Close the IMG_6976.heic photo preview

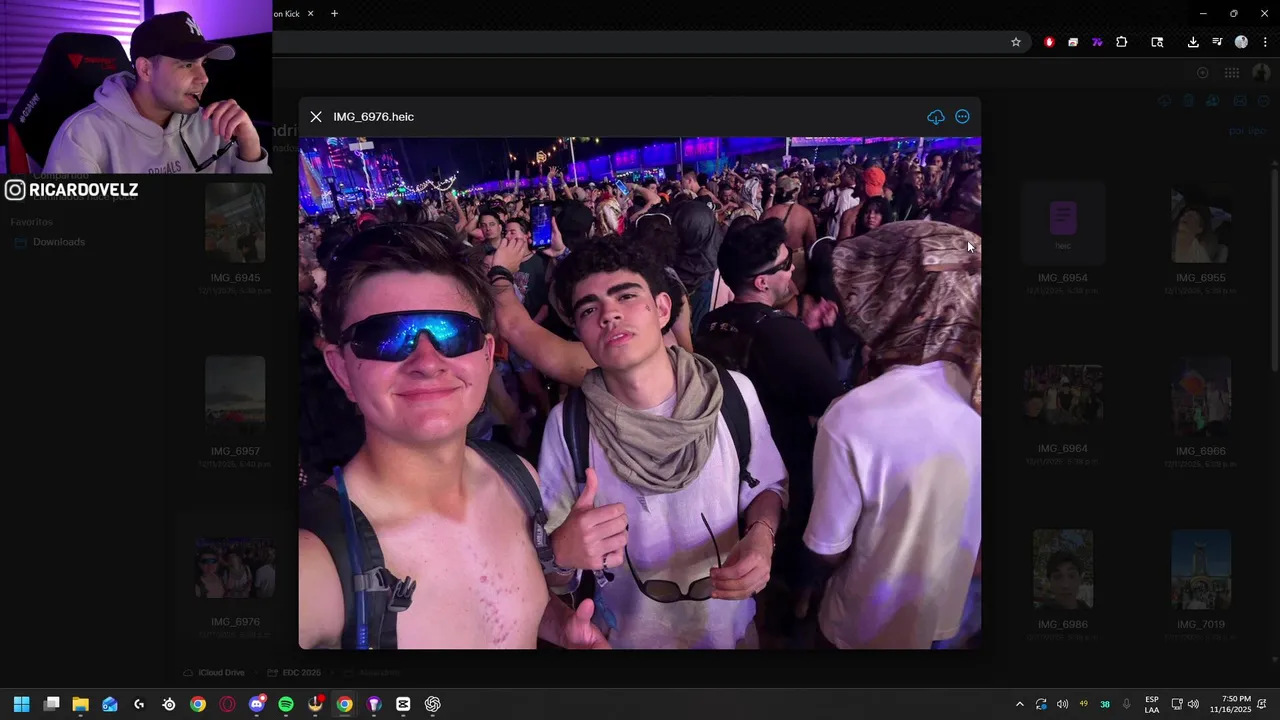(316, 117)
